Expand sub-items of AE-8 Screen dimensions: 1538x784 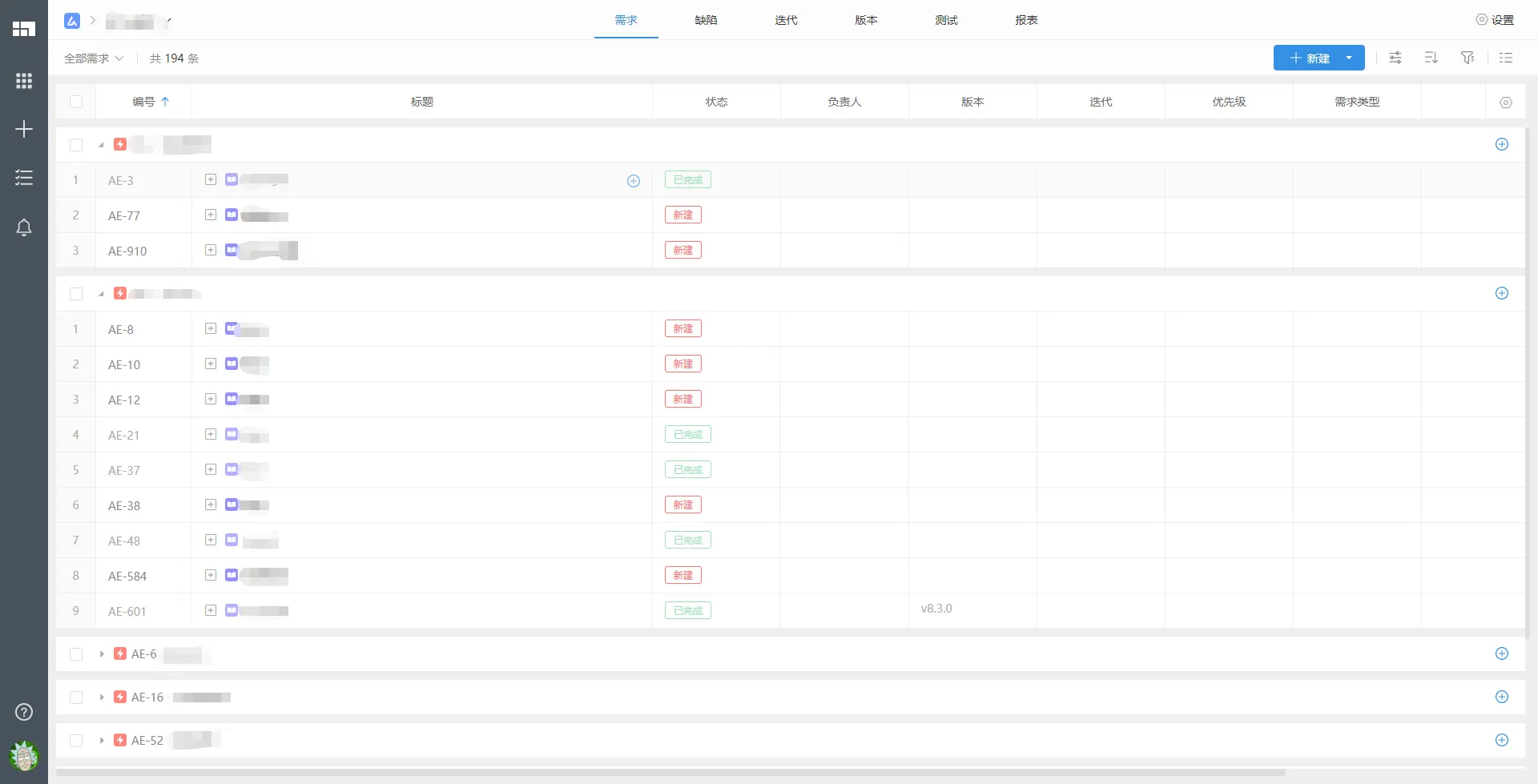click(211, 328)
